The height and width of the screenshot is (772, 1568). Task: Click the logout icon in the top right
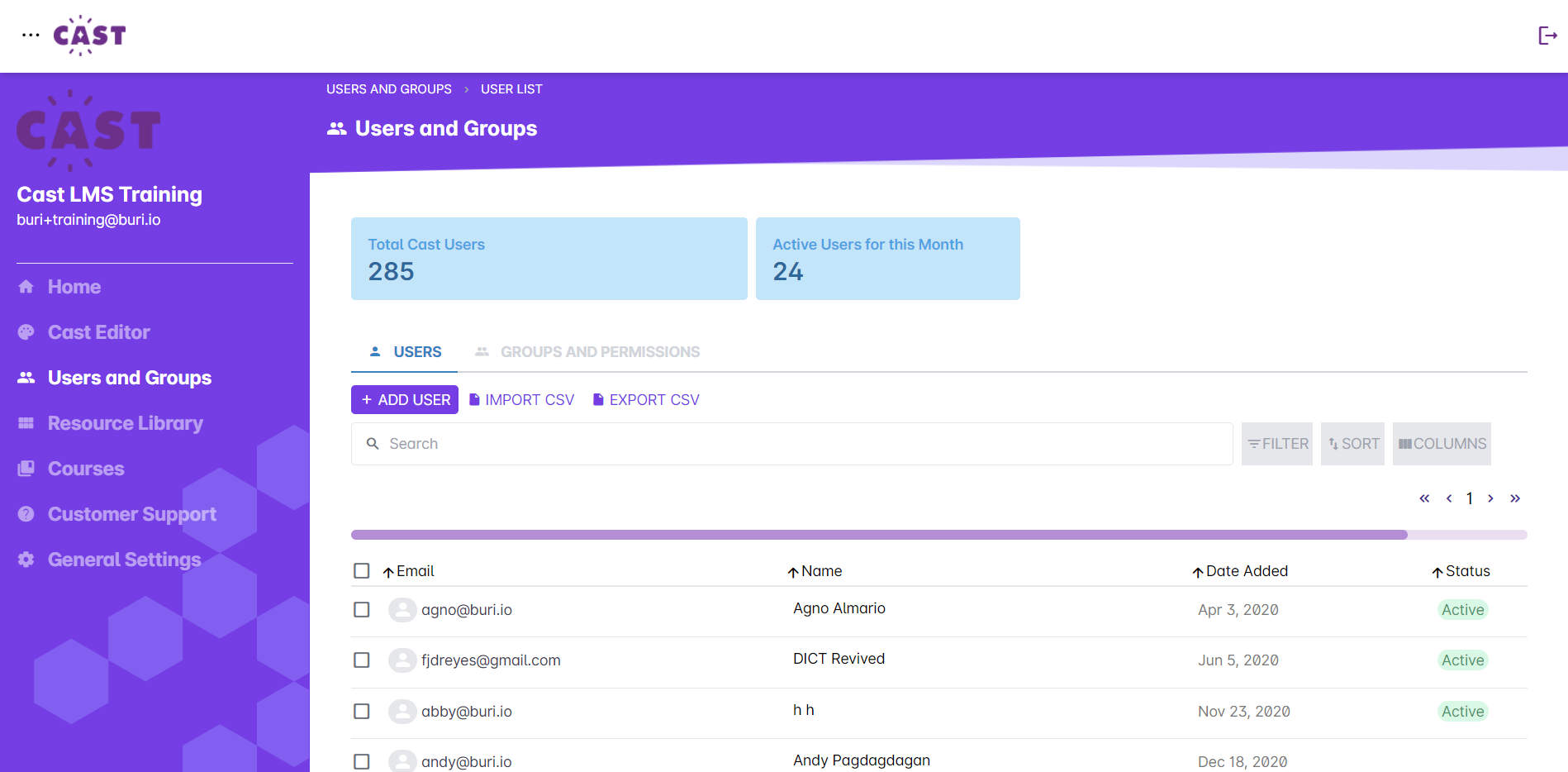point(1547,36)
